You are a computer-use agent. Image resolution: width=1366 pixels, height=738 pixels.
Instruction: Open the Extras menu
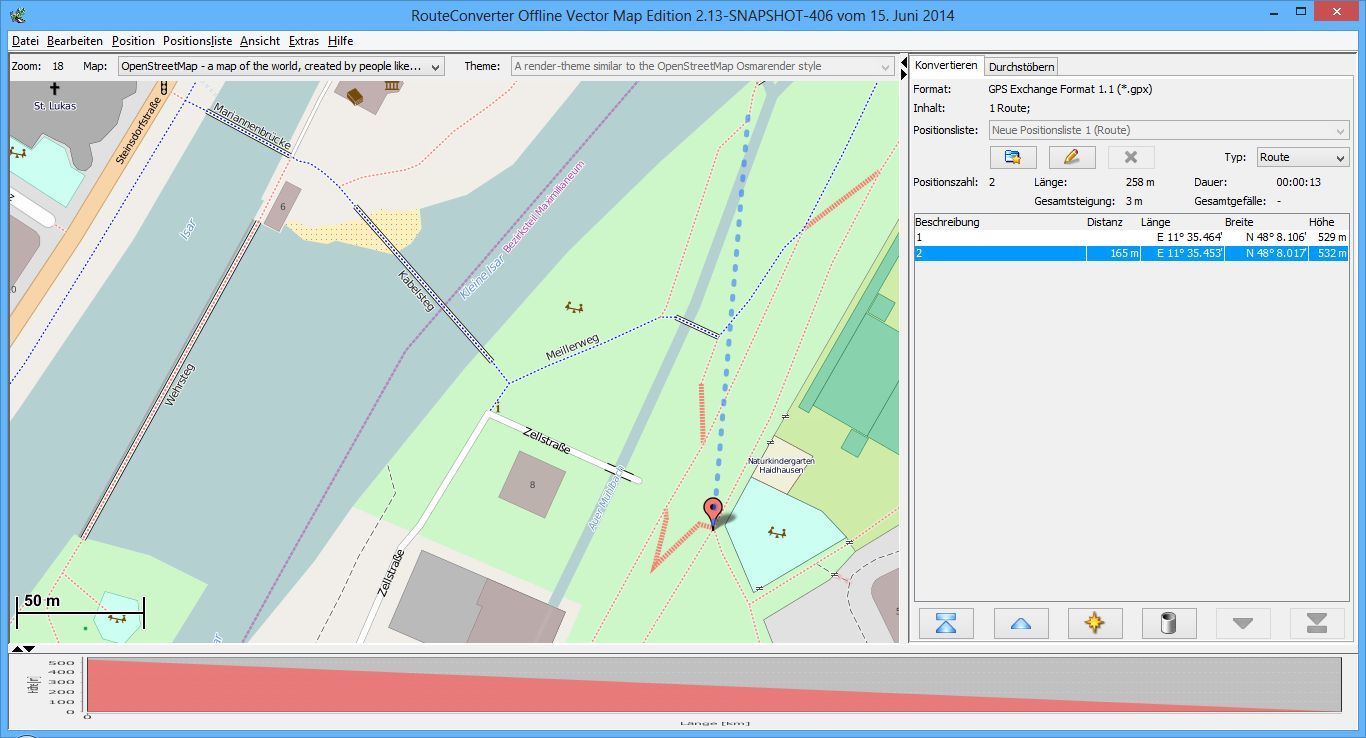(303, 41)
